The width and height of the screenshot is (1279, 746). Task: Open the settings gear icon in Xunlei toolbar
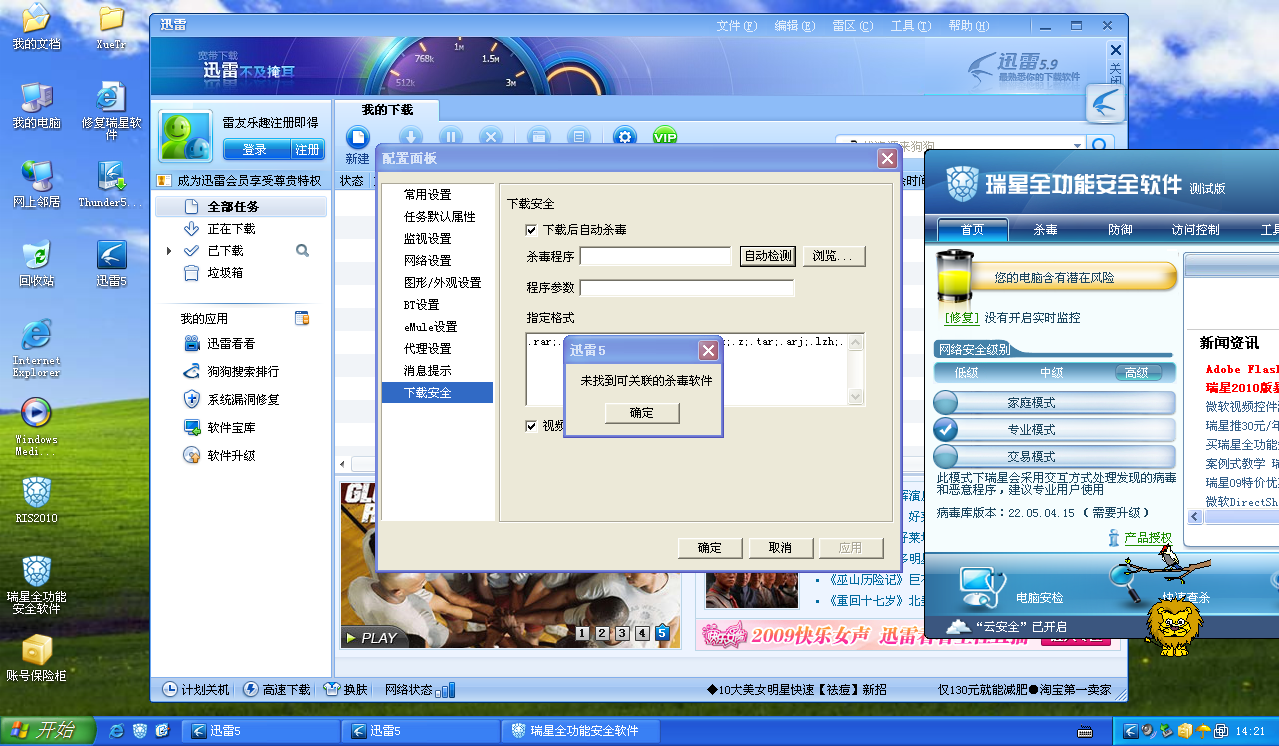point(625,137)
